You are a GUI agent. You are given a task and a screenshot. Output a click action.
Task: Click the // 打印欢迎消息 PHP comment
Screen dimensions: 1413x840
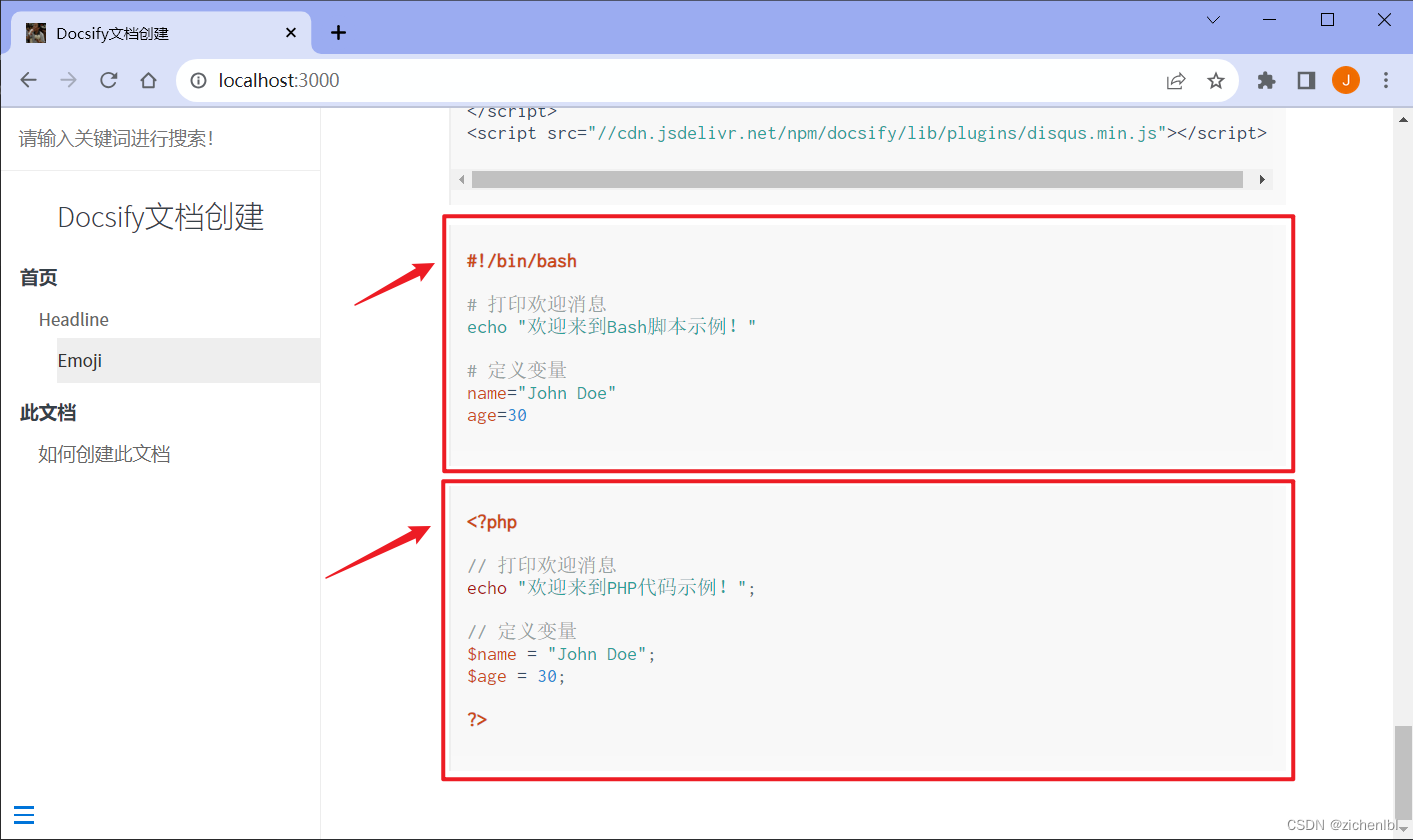coord(542,566)
